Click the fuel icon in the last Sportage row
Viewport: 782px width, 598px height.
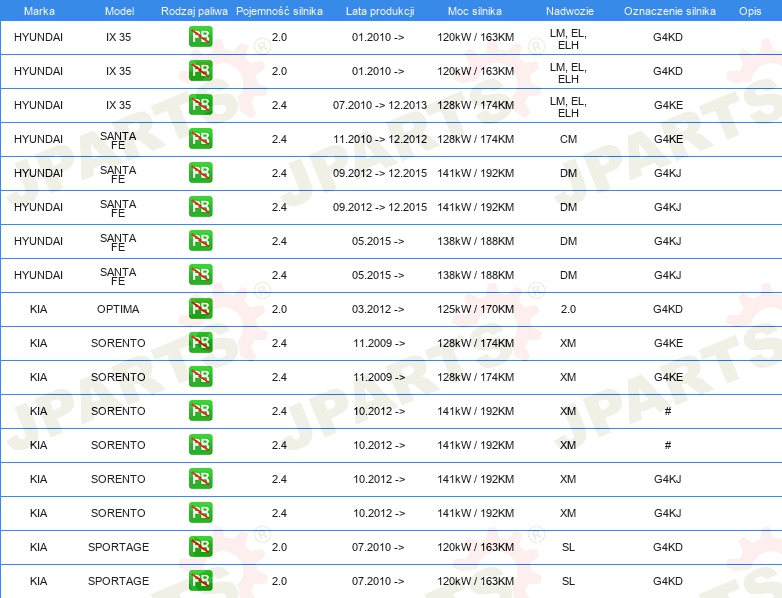200,581
